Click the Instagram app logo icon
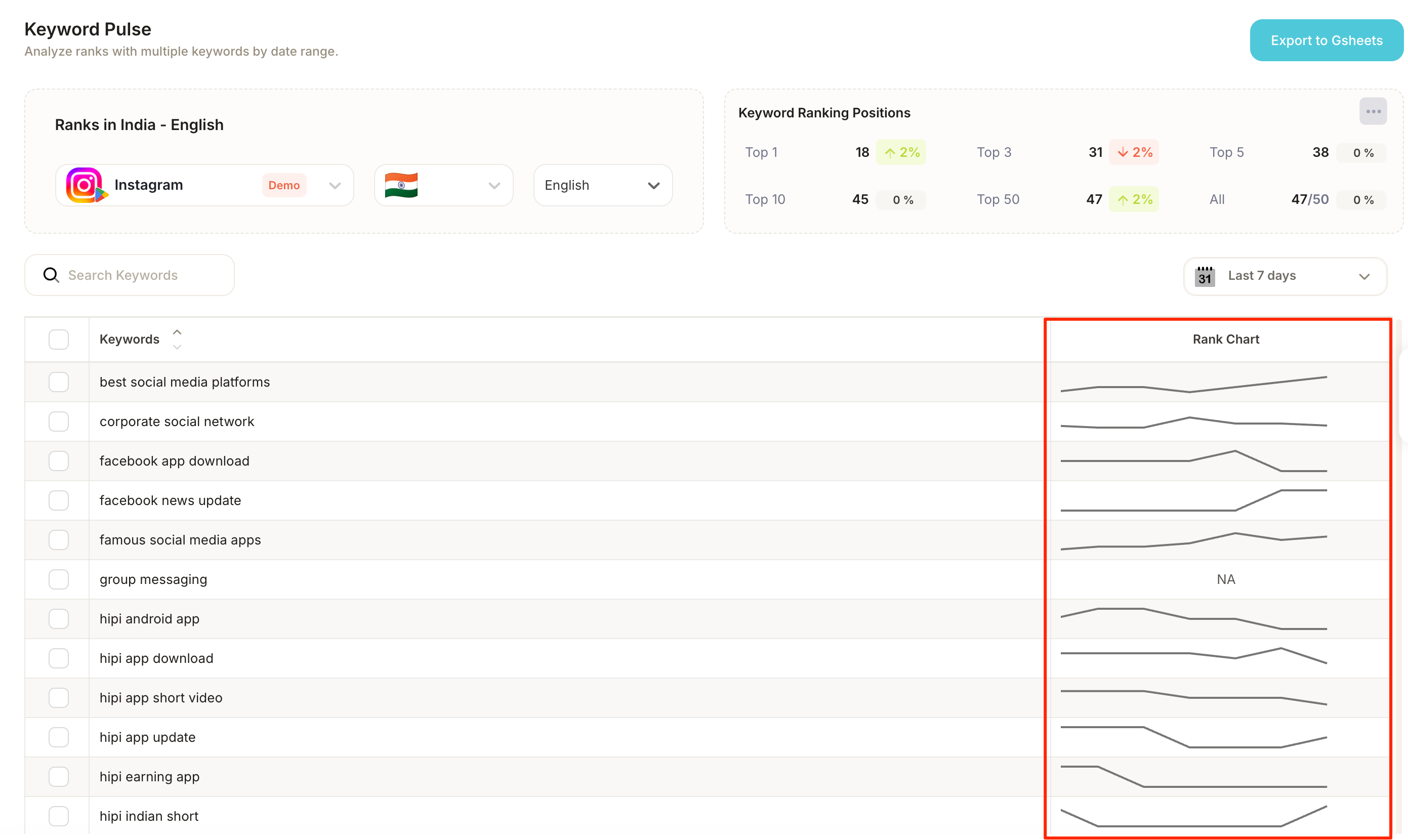This screenshot has width=1408, height=840. pos(85,185)
